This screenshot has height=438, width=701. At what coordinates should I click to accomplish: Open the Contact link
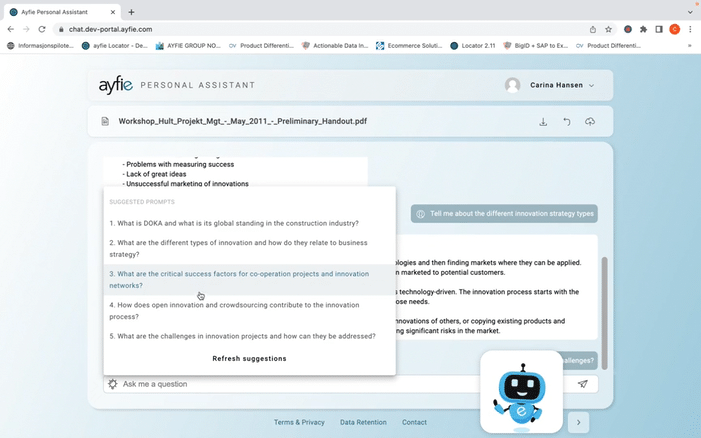(414, 422)
